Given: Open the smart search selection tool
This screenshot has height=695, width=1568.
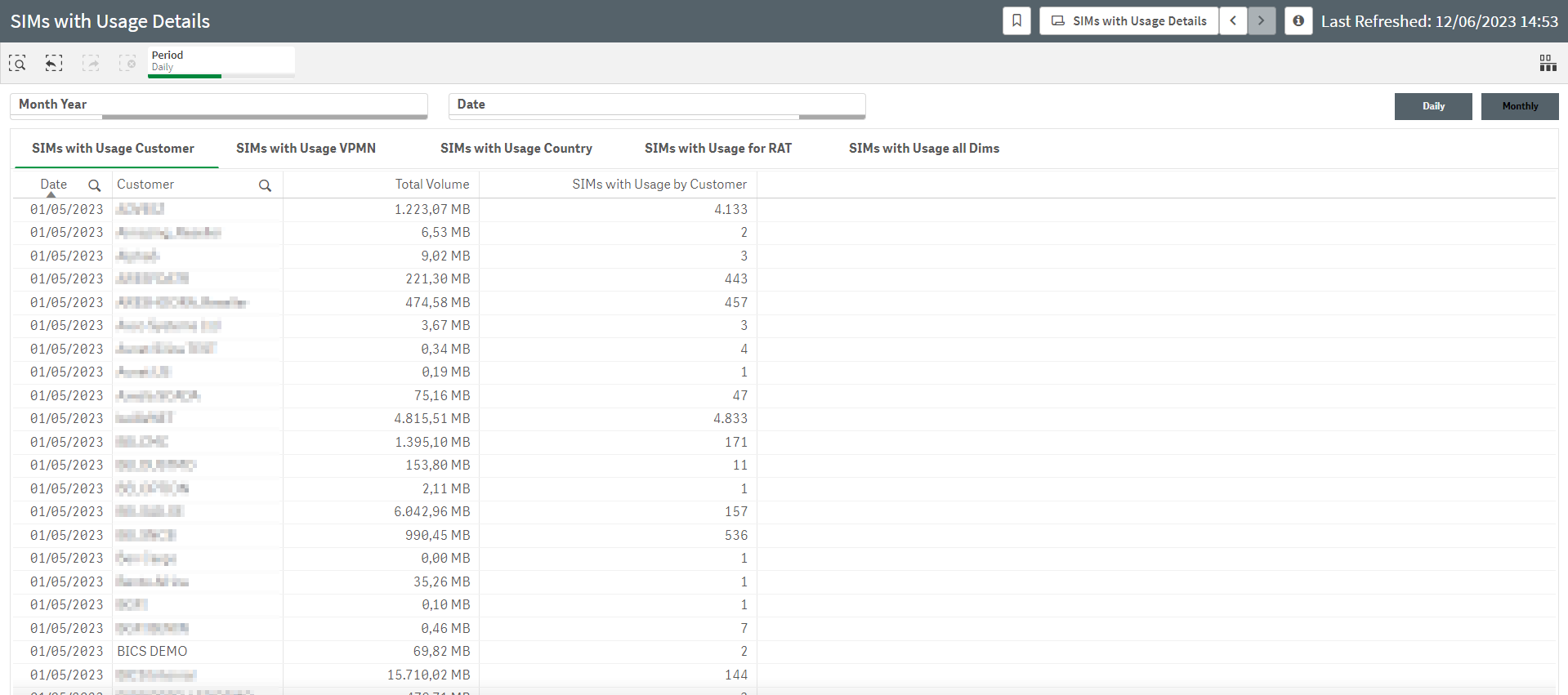Looking at the screenshot, I should point(17,63).
